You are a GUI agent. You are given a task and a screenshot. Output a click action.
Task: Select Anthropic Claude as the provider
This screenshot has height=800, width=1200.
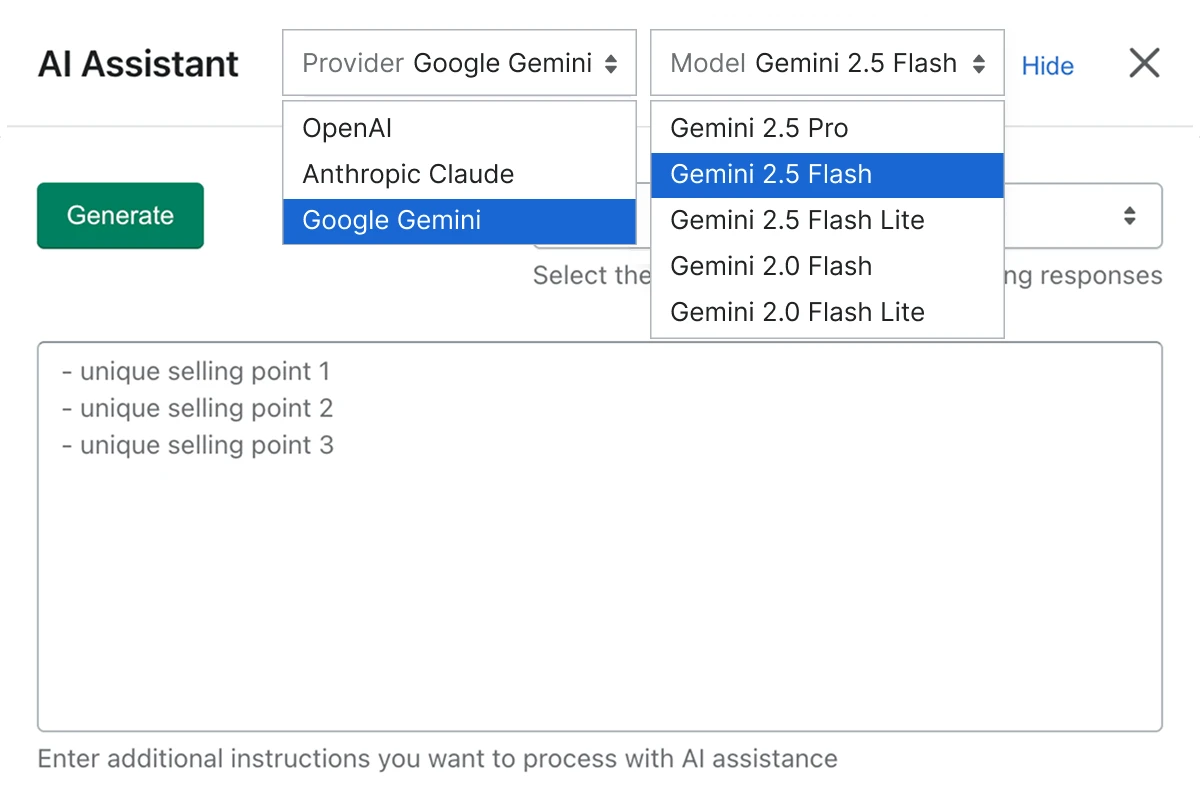[407, 174]
